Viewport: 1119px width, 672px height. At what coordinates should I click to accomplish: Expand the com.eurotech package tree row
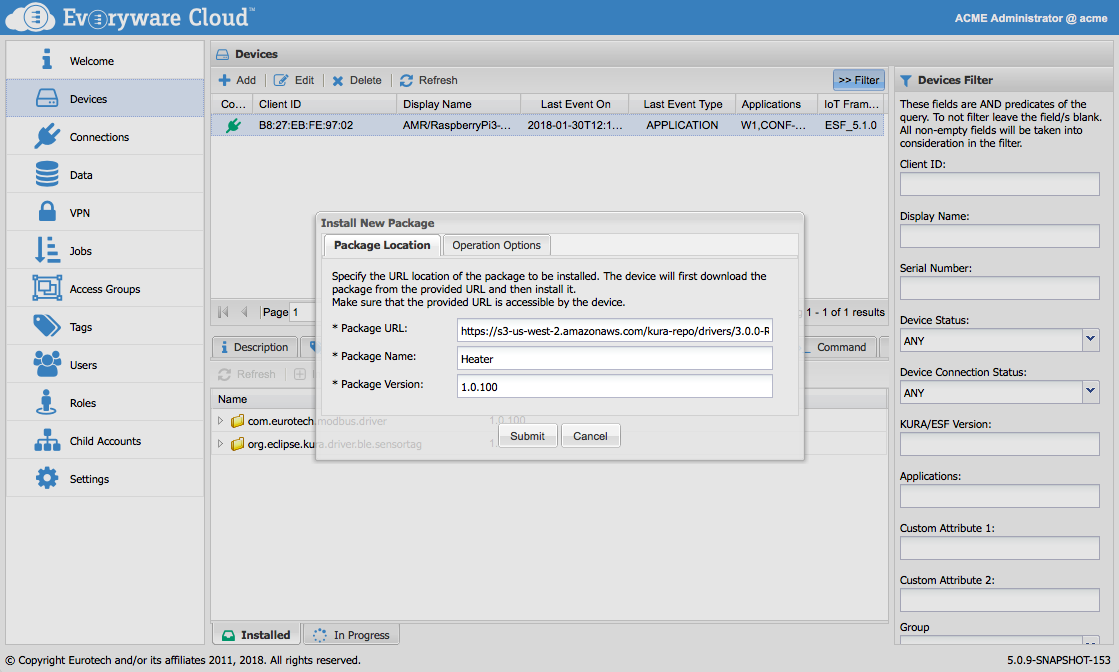pos(221,421)
